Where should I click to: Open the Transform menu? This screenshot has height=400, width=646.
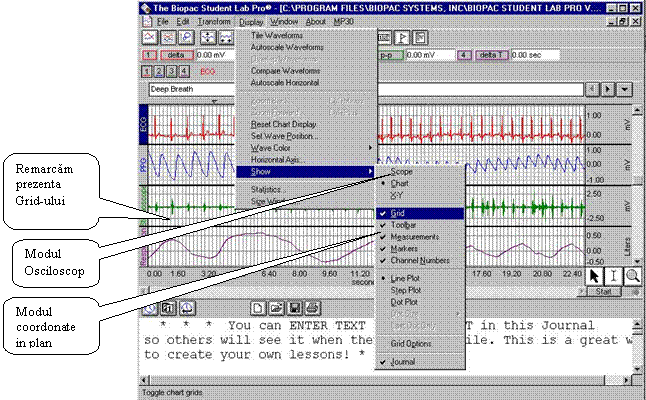[x=213, y=21]
